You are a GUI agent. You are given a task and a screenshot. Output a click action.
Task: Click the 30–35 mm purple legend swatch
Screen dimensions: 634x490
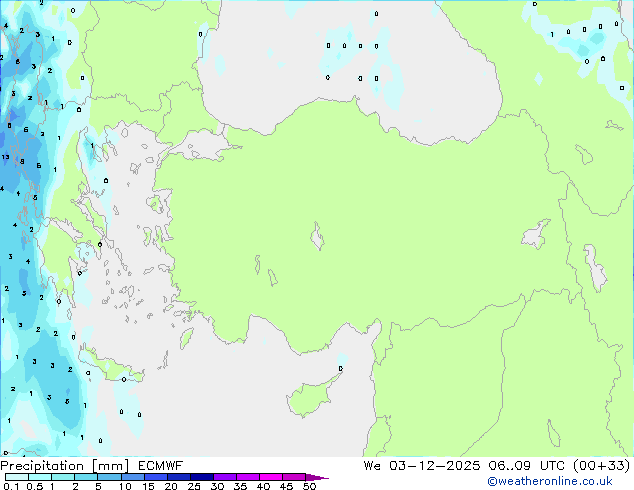pyautogui.click(x=225, y=477)
